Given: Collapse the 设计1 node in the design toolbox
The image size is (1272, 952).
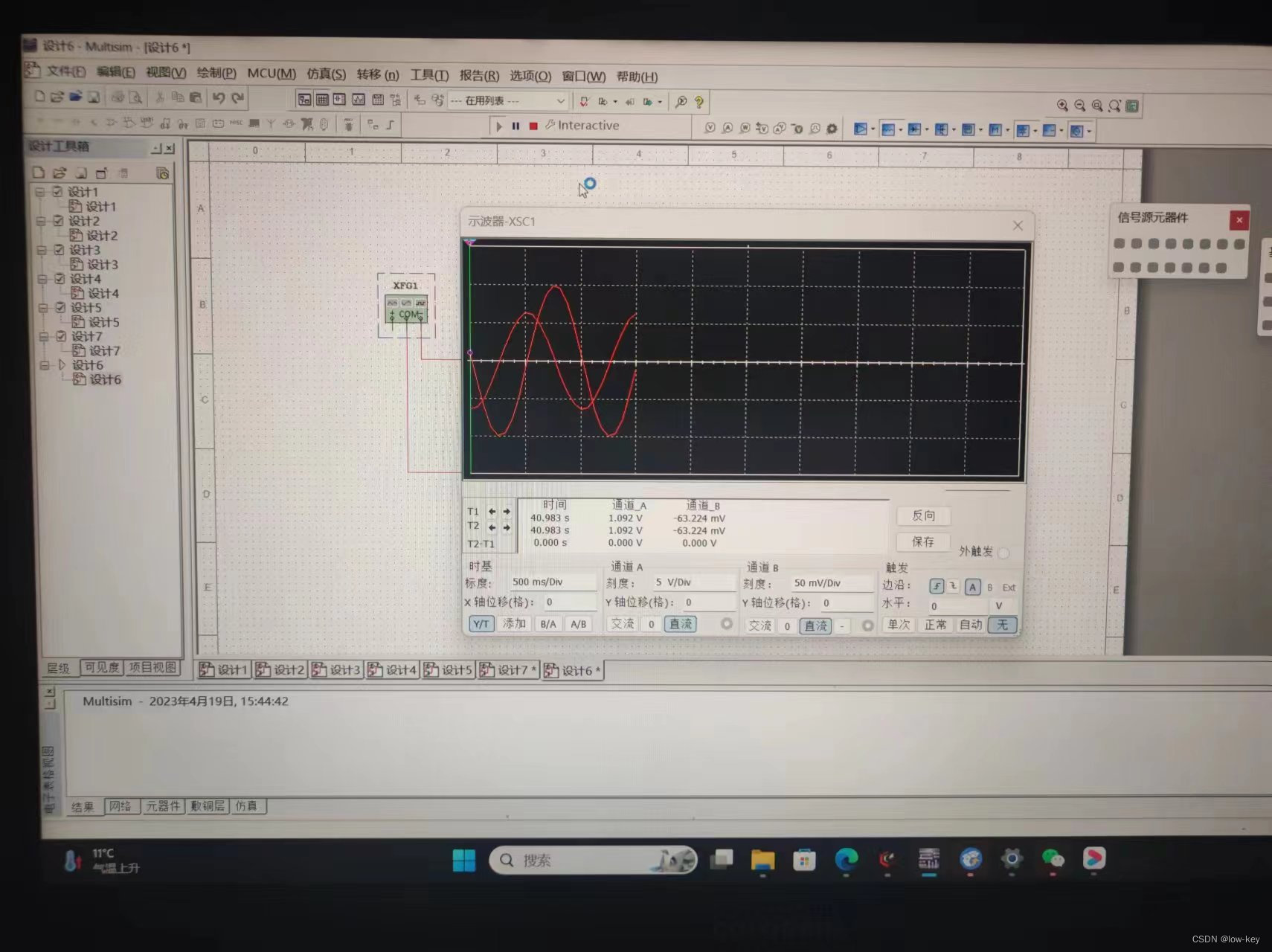Looking at the screenshot, I should point(42,191).
